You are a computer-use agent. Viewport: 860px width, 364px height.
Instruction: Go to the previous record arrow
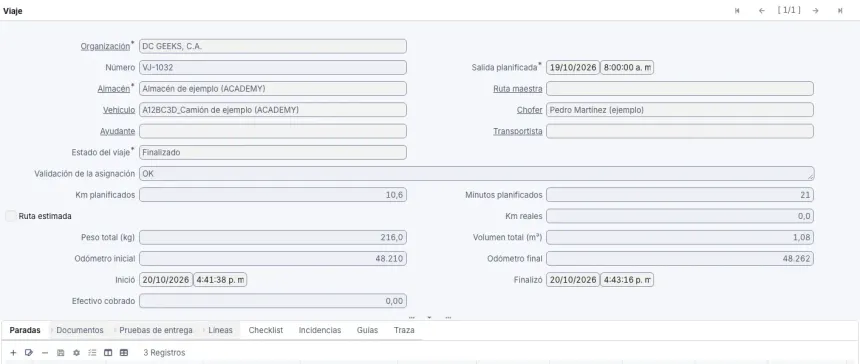click(761, 10)
